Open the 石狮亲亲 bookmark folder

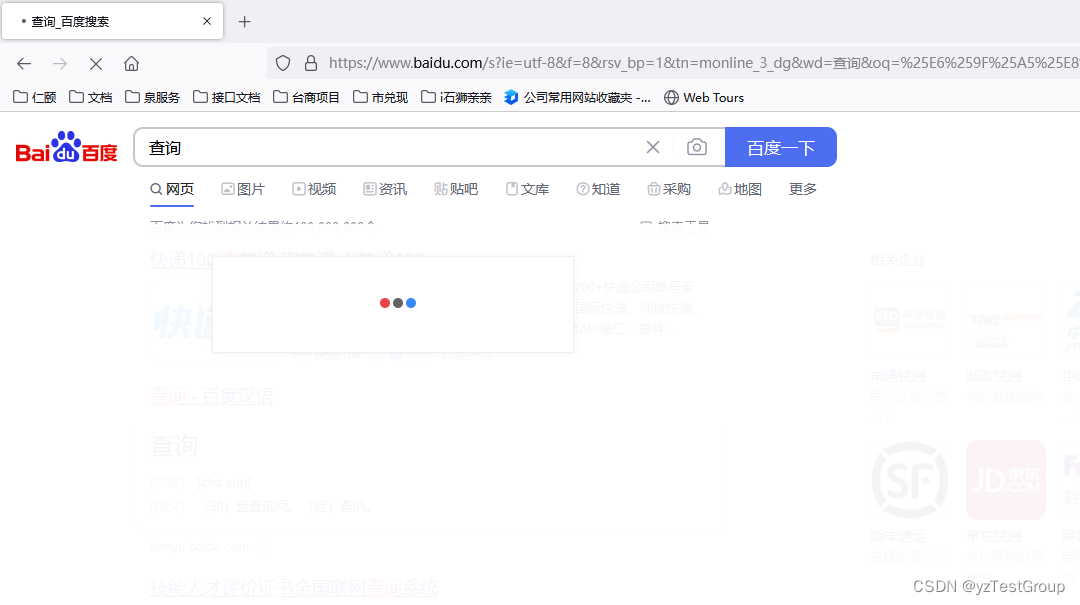[456, 97]
